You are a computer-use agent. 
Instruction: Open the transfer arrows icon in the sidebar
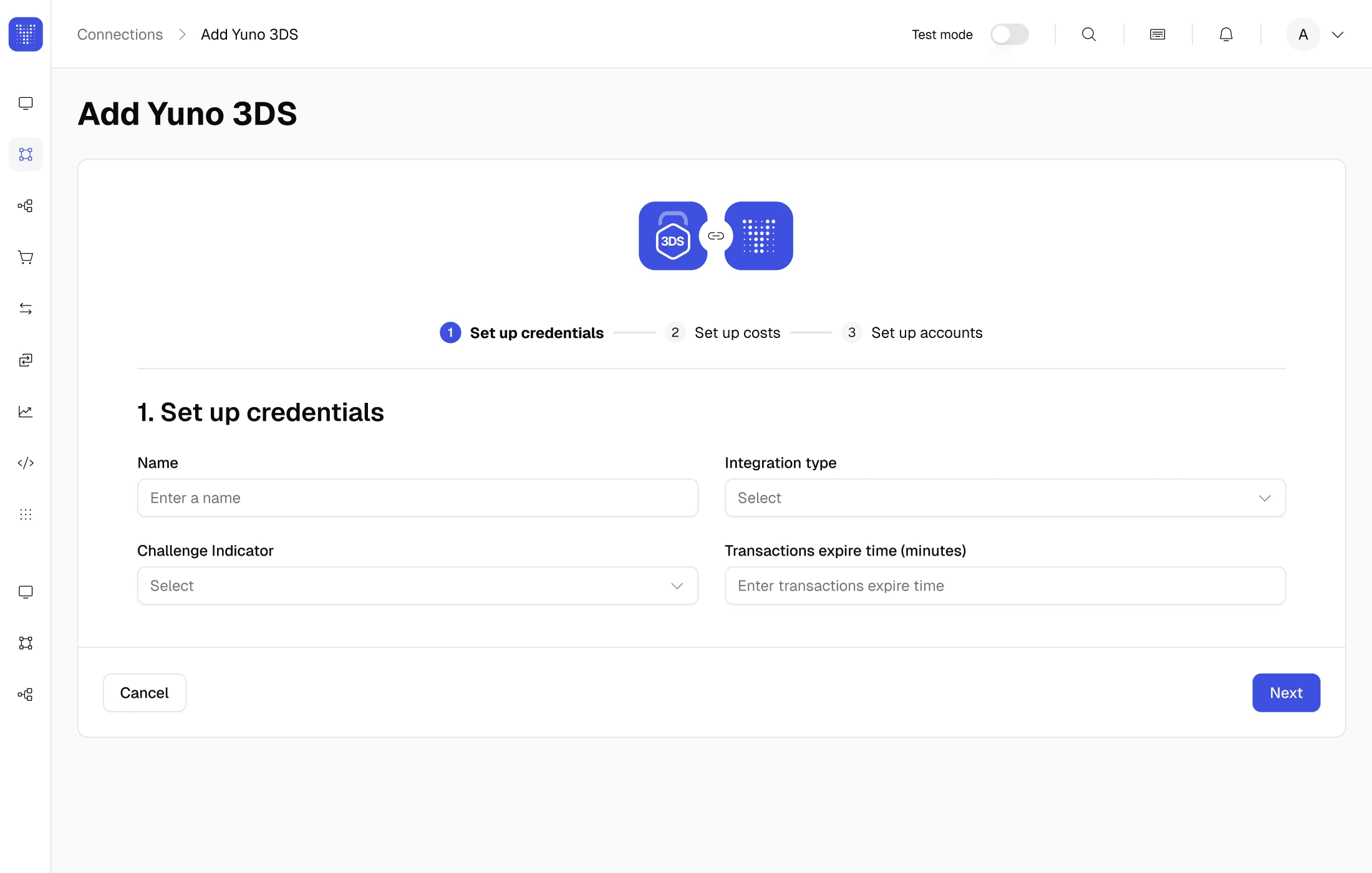[x=26, y=309]
